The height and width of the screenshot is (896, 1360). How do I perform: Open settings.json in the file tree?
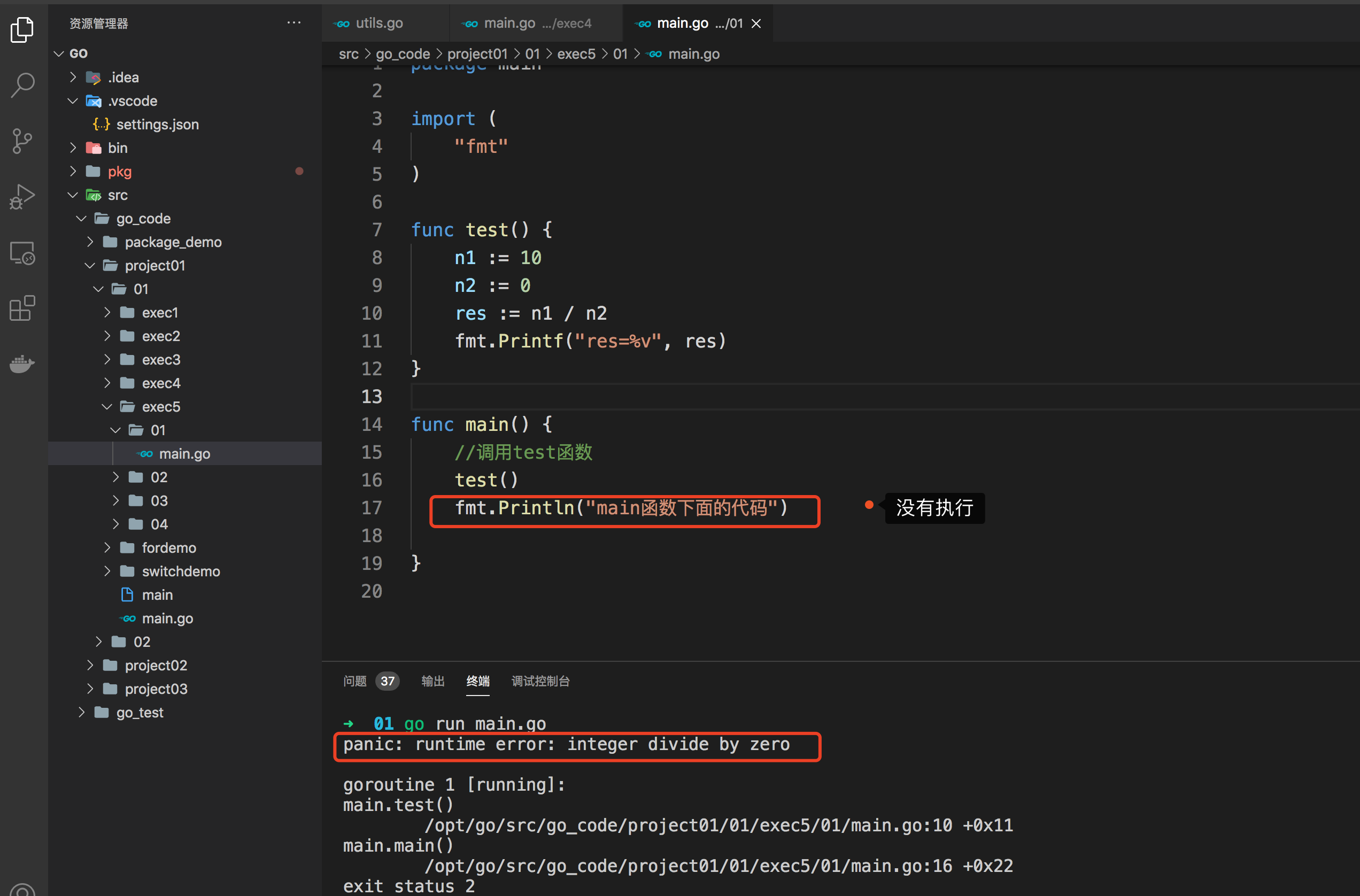(157, 124)
